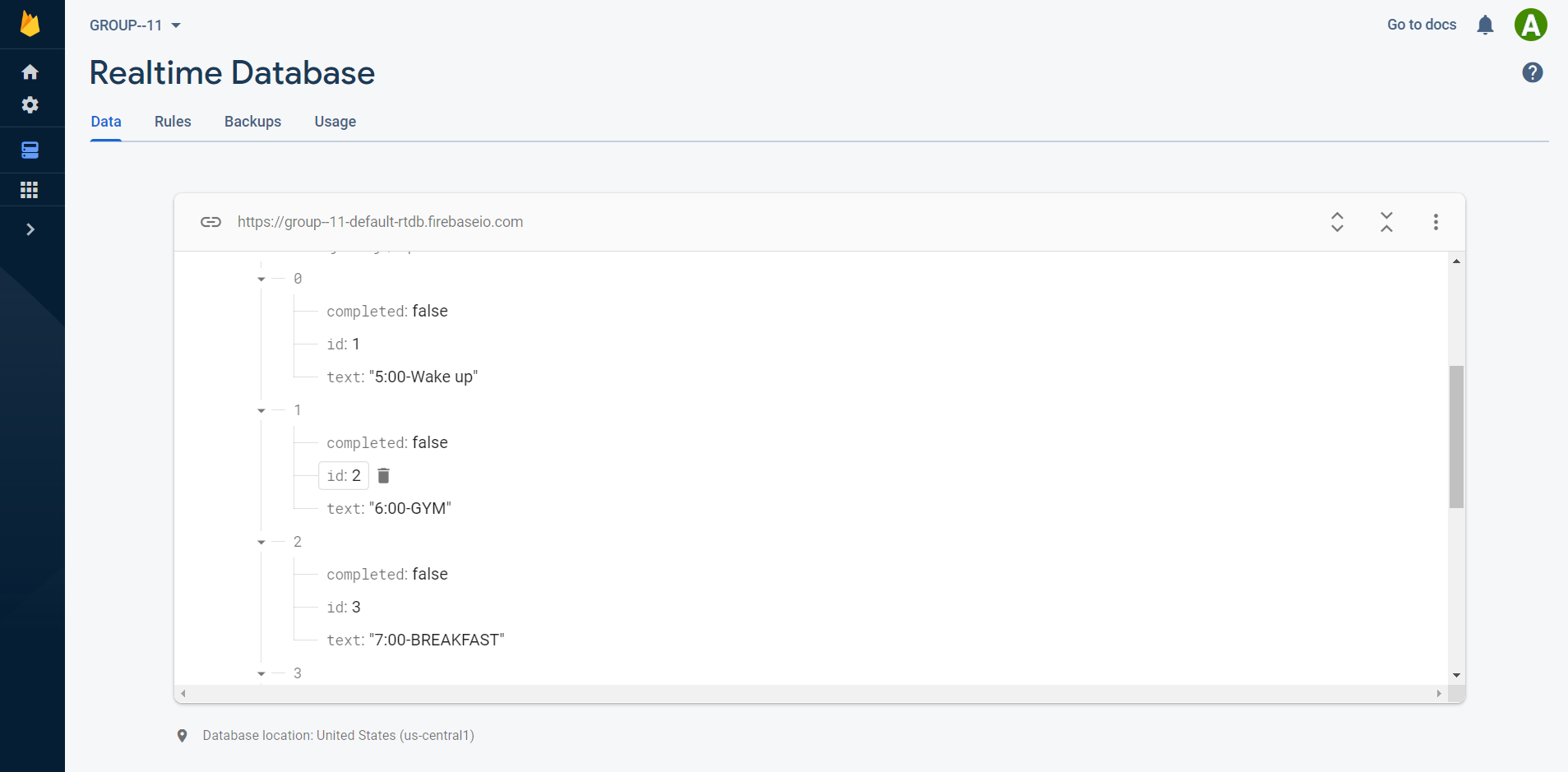This screenshot has height=772, width=1568.
Task: Expand the sidebar with the chevron arrow
Action: point(30,229)
